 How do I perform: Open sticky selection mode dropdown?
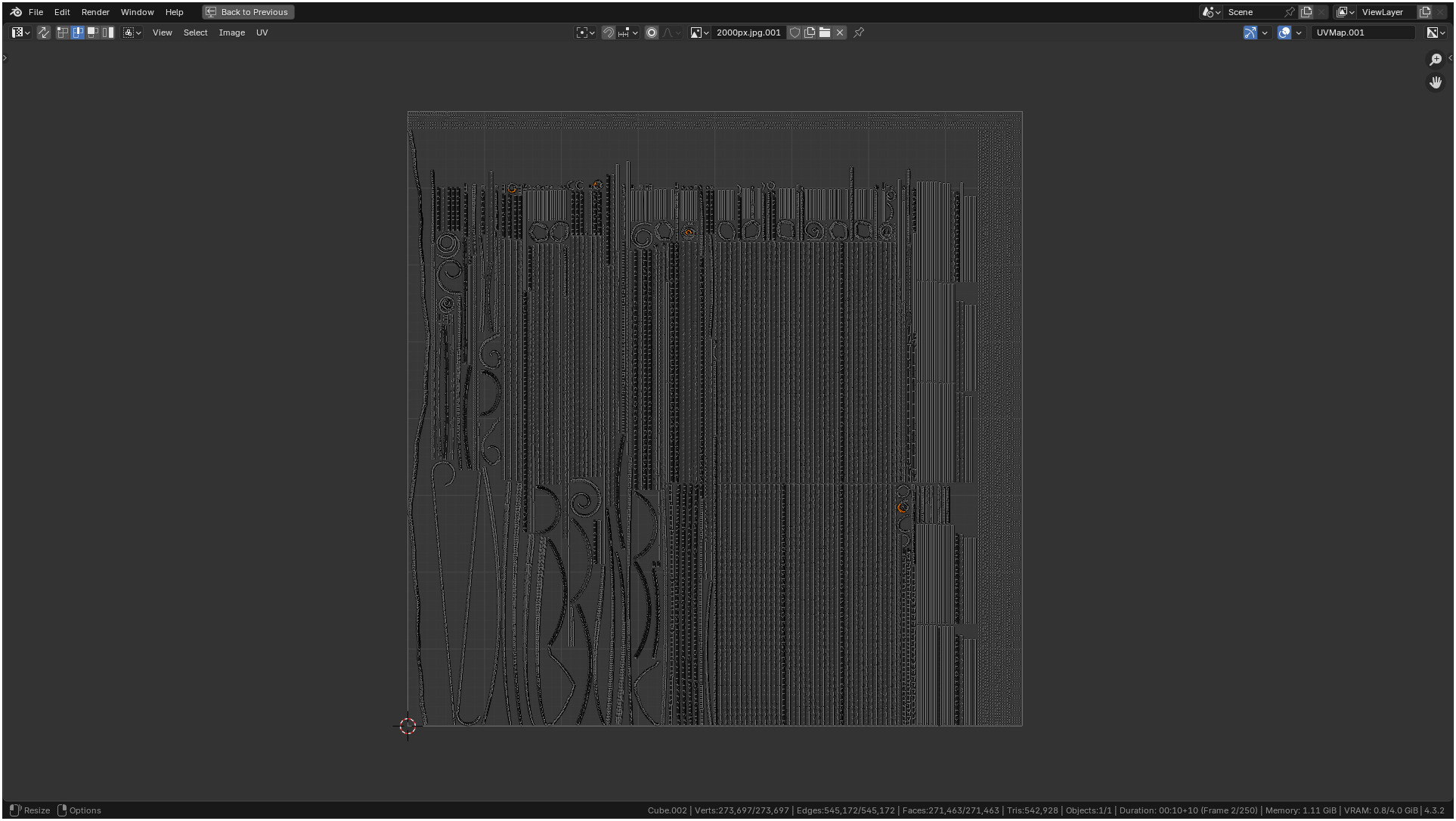point(132,33)
